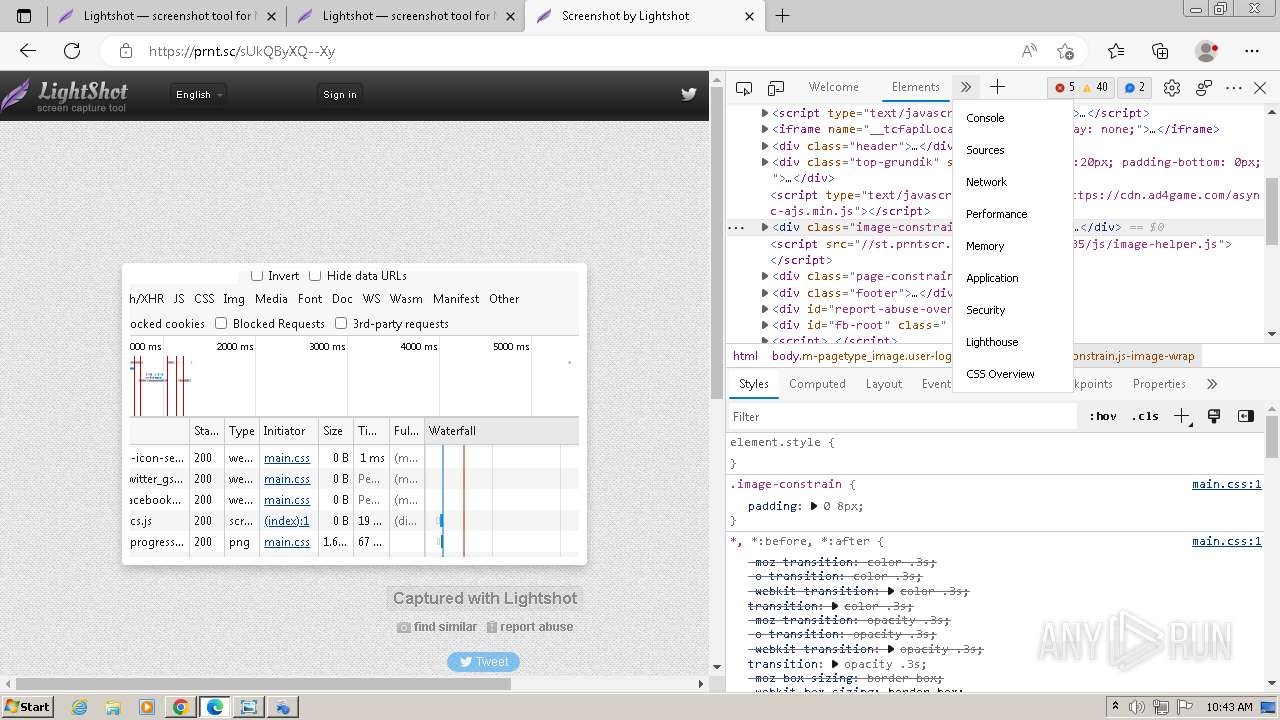Image resolution: width=1280 pixels, height=720 pixels.
Task: Open DevTools more options ellipsis menu
Action: point(1234,88)
